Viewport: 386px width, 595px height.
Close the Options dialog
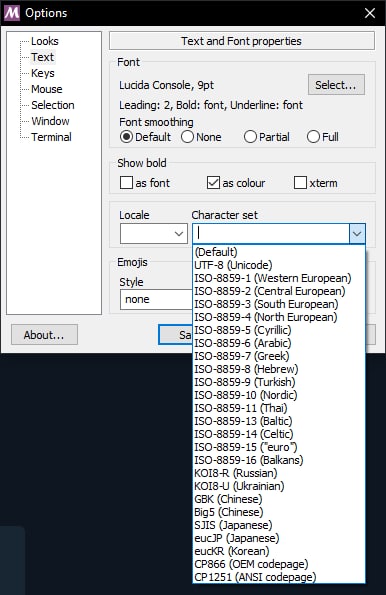click(x=370, y=13)
